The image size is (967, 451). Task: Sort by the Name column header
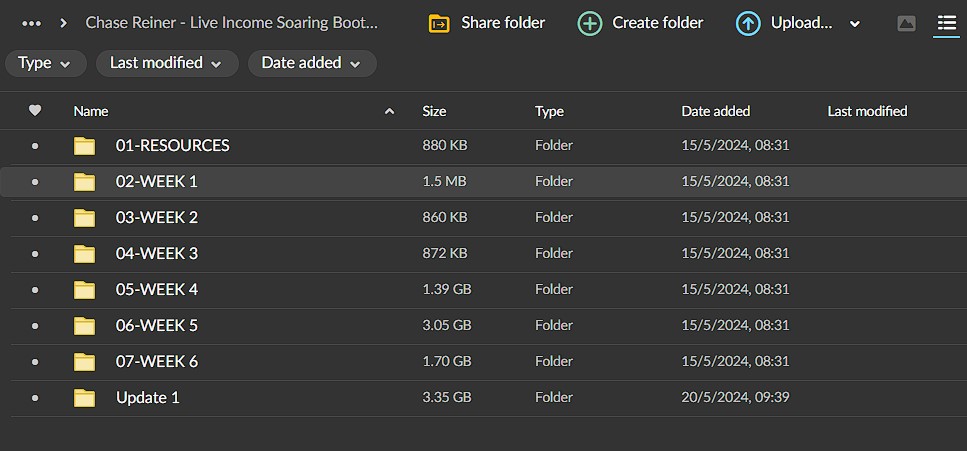[91, 111]
